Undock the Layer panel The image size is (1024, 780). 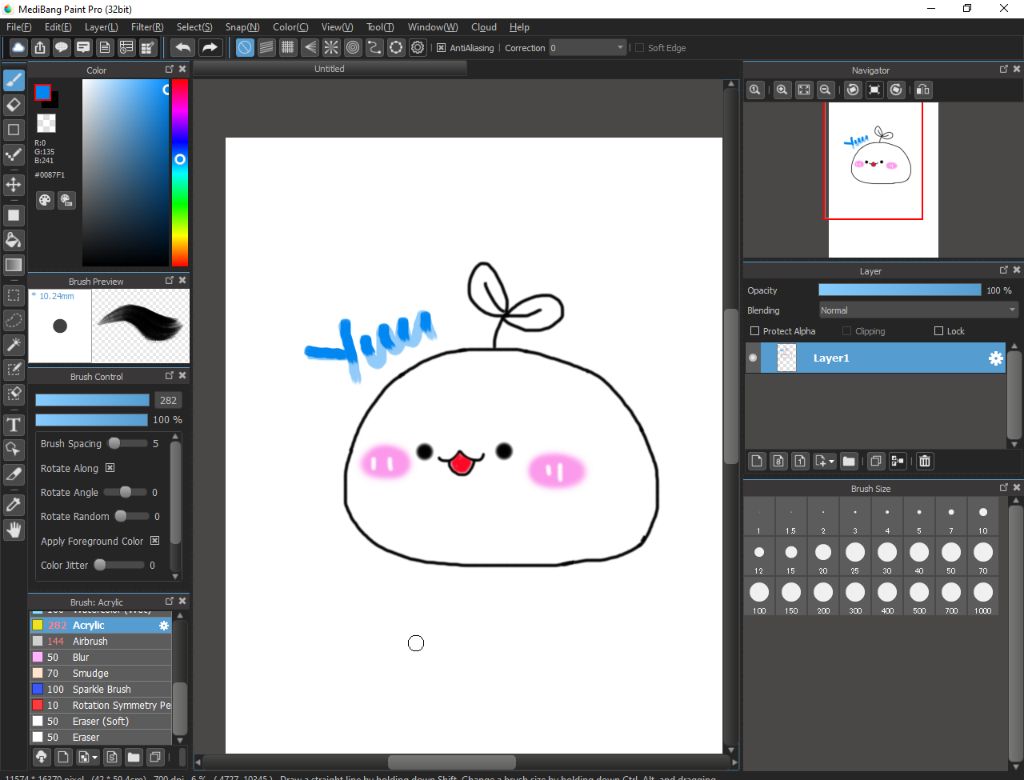[1004, 270]
